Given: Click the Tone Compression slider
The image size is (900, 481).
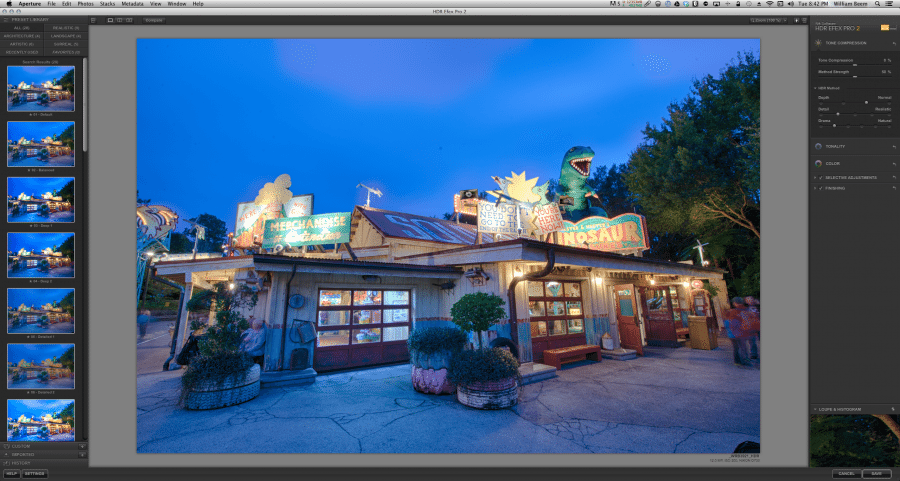Looking at the screenshot, I should tap(854, 64).
